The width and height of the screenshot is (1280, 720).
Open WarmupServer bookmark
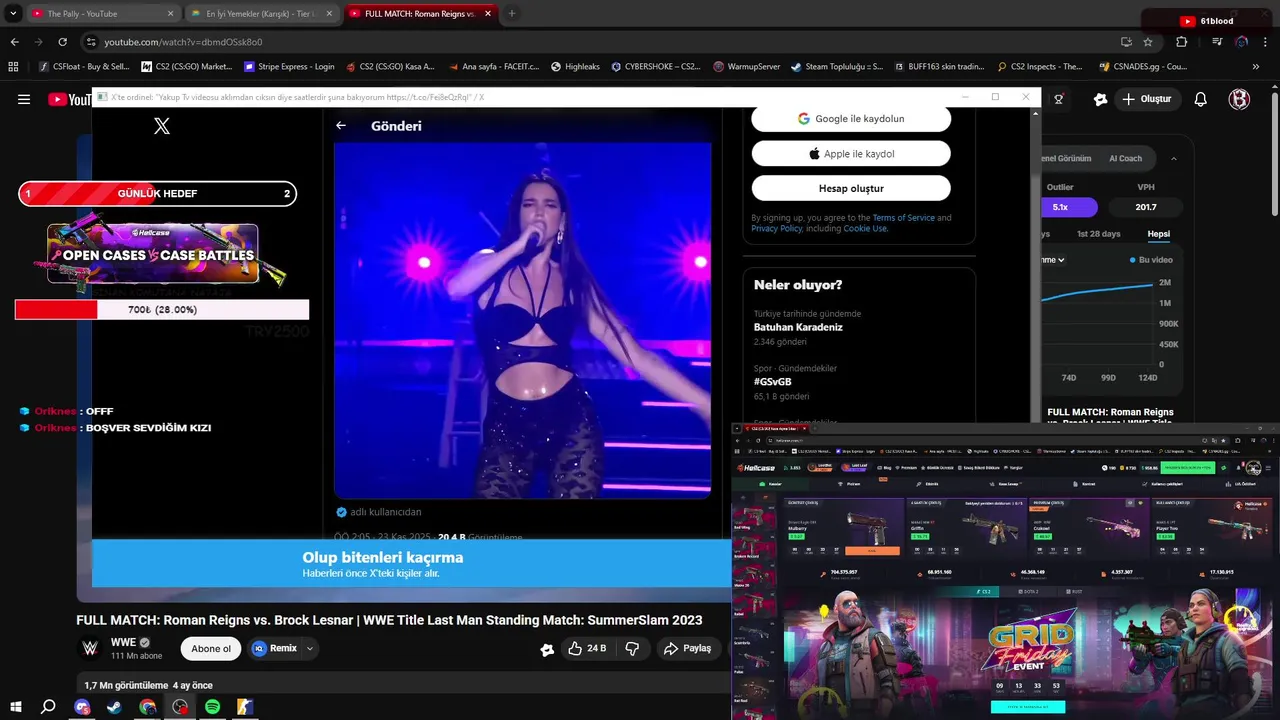[747, 67]
